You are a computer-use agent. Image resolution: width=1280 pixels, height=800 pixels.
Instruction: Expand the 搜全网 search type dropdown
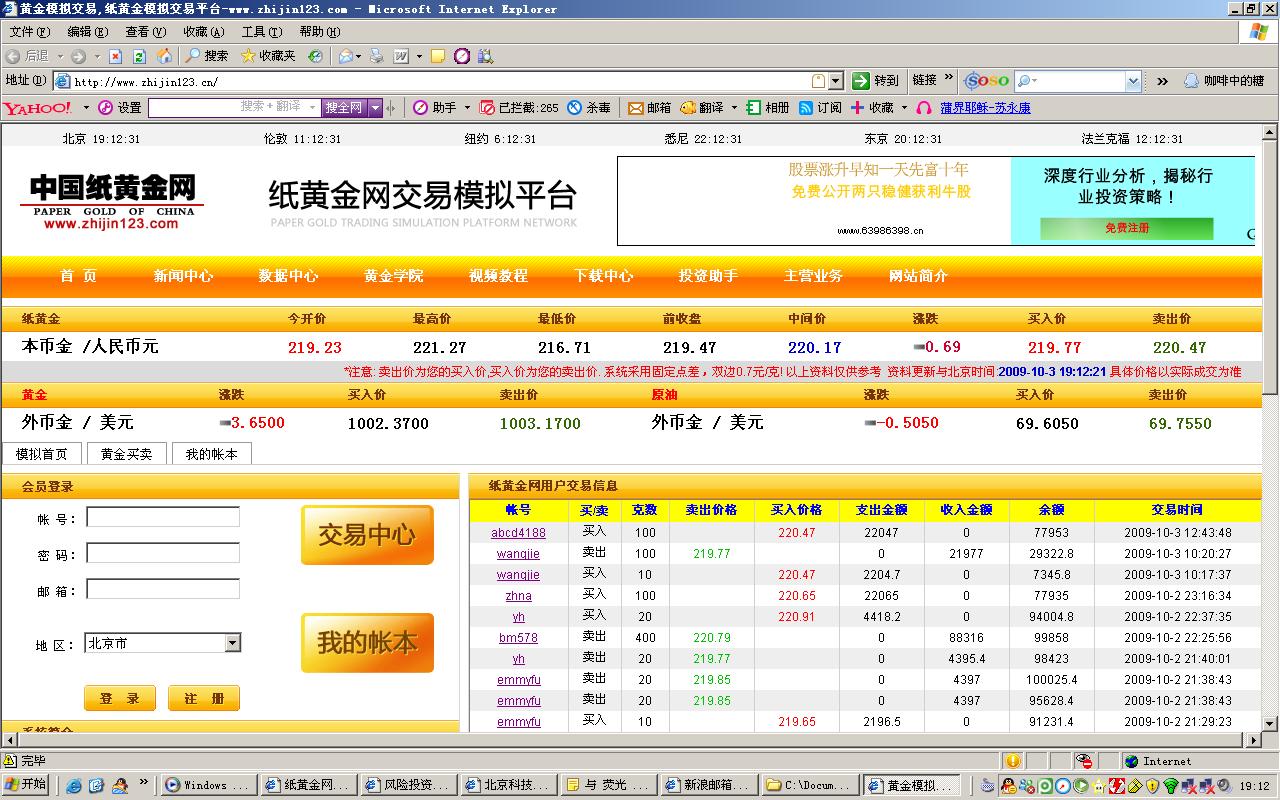[x=376, y=107]
